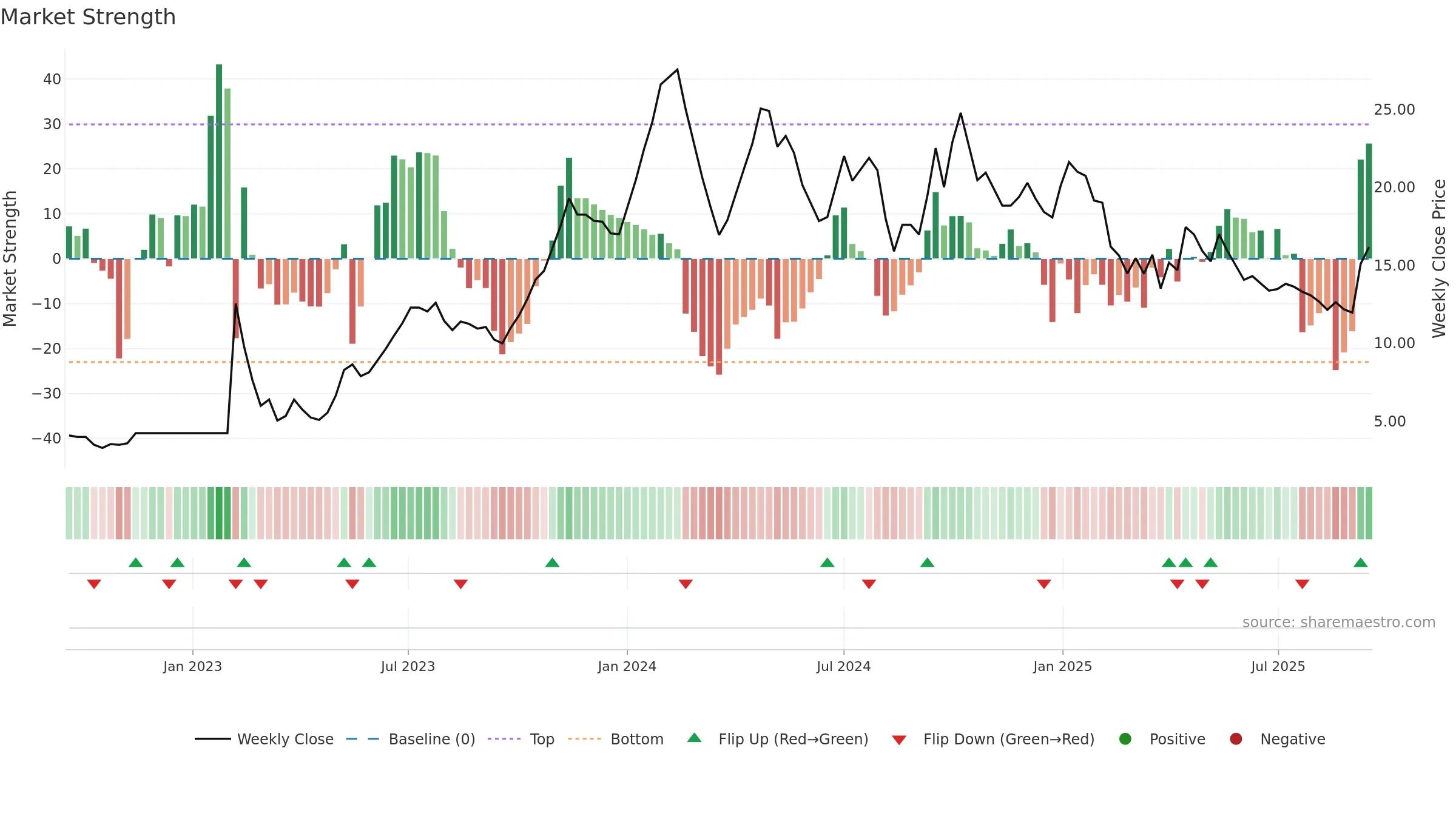Click the flip-down marker just before Jan 2025
This screenshot has height=819, width=1456.
click(x=1044, y=584)
